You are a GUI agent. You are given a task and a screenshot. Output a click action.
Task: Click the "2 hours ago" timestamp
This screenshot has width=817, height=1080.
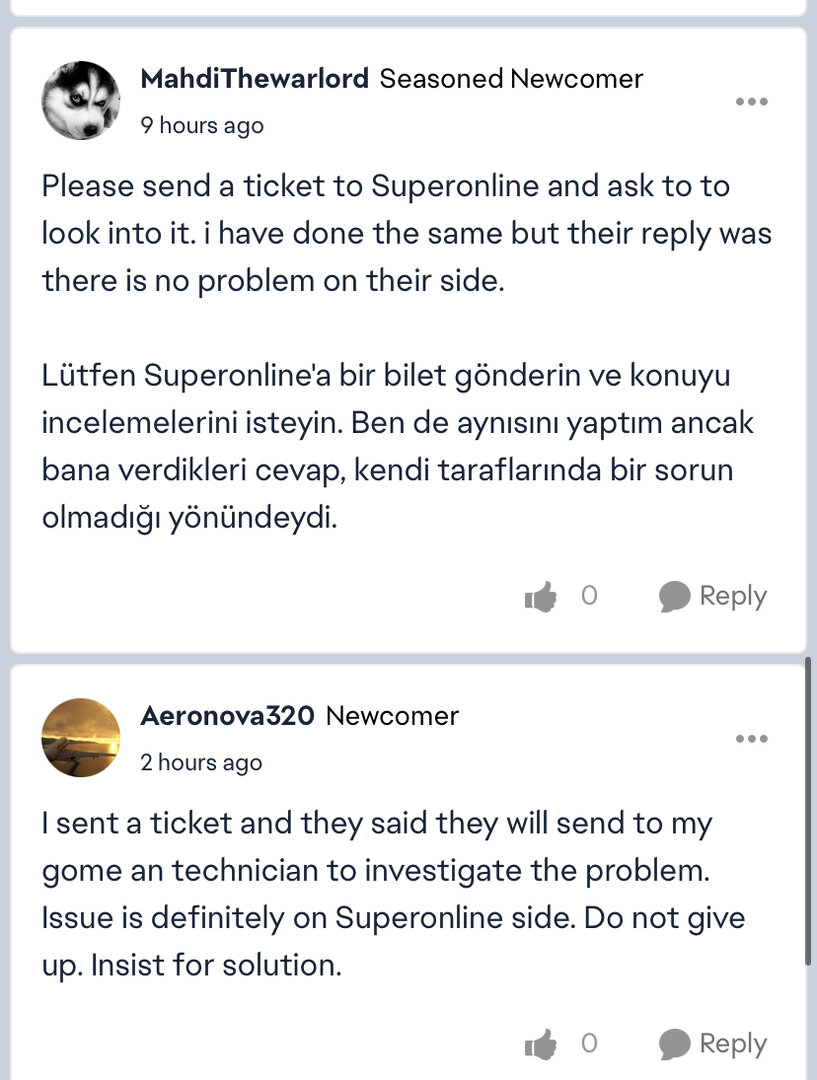click(x=201, y=763)
